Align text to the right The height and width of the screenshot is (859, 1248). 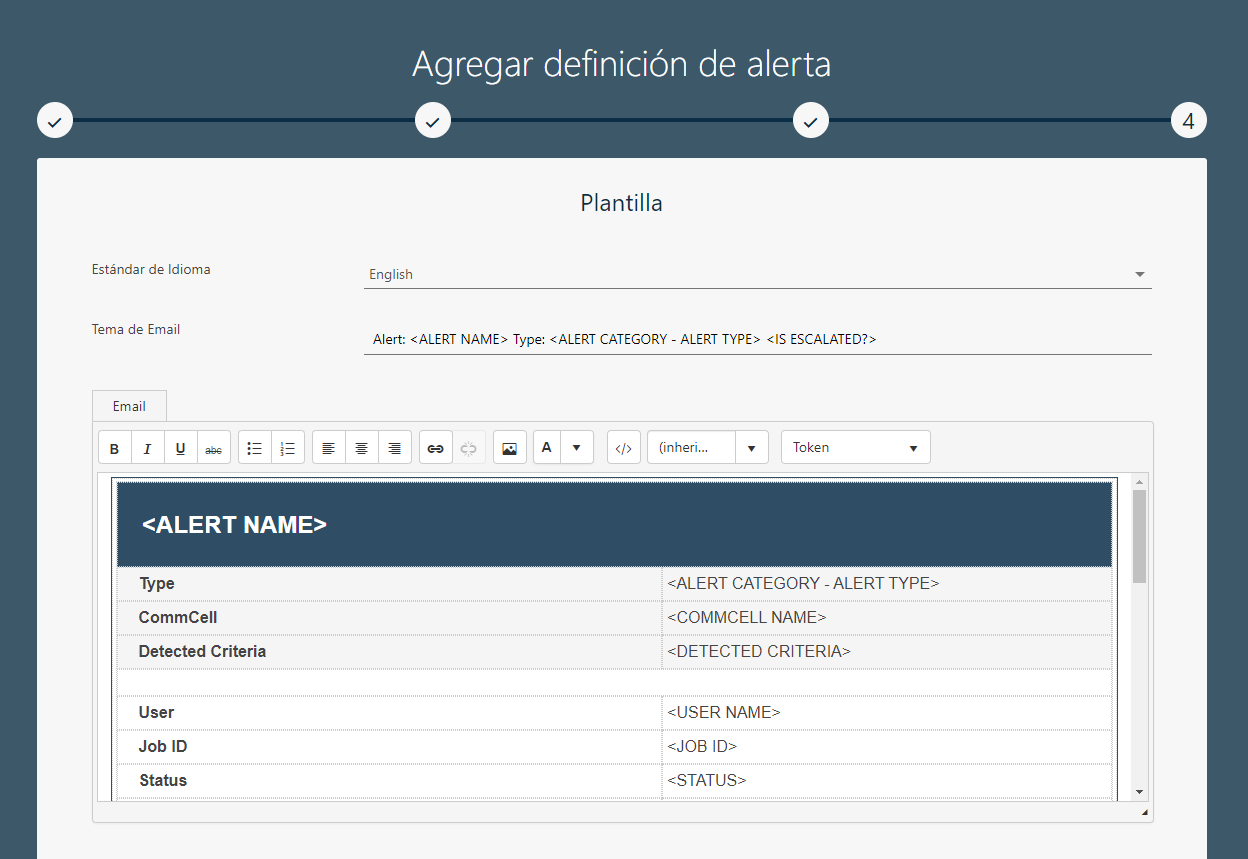pyautogui.click(x=395, y=448)
